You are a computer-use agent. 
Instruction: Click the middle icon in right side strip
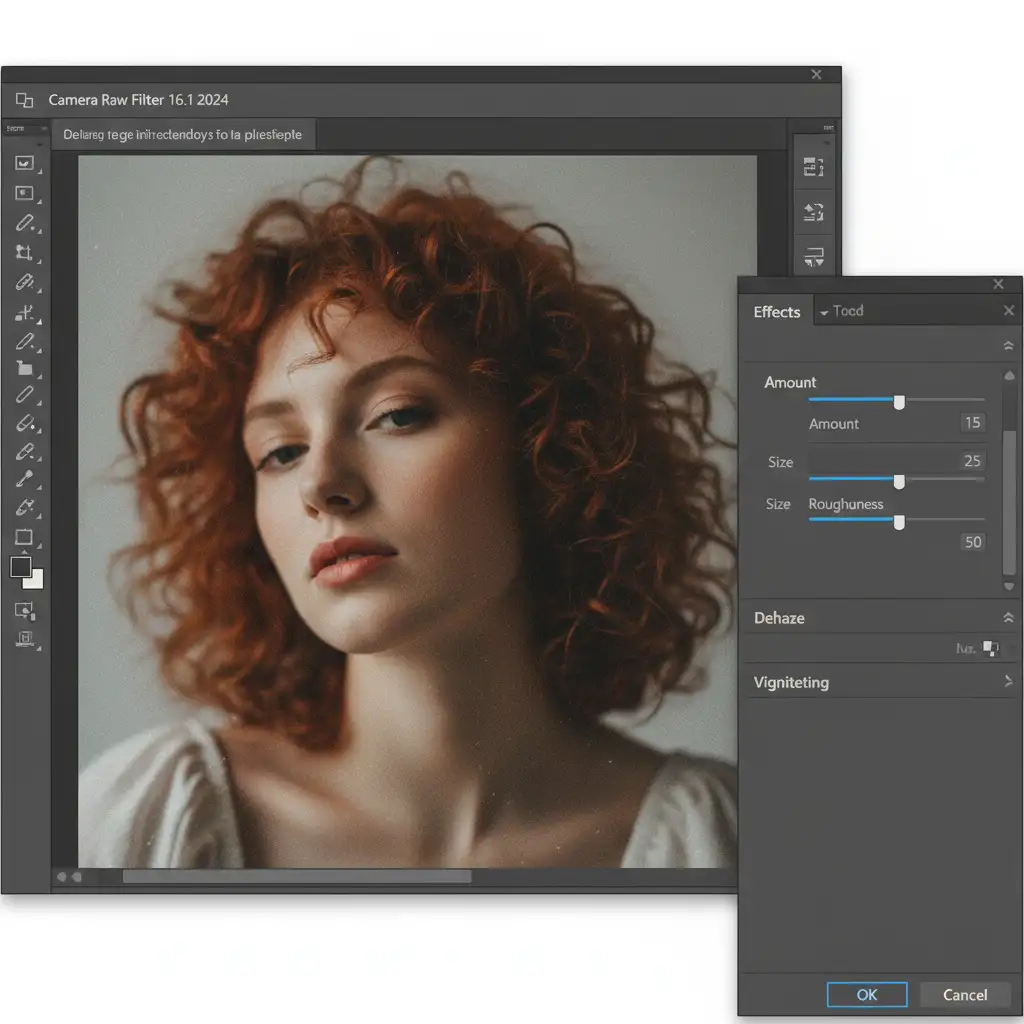tap(813, 212)
